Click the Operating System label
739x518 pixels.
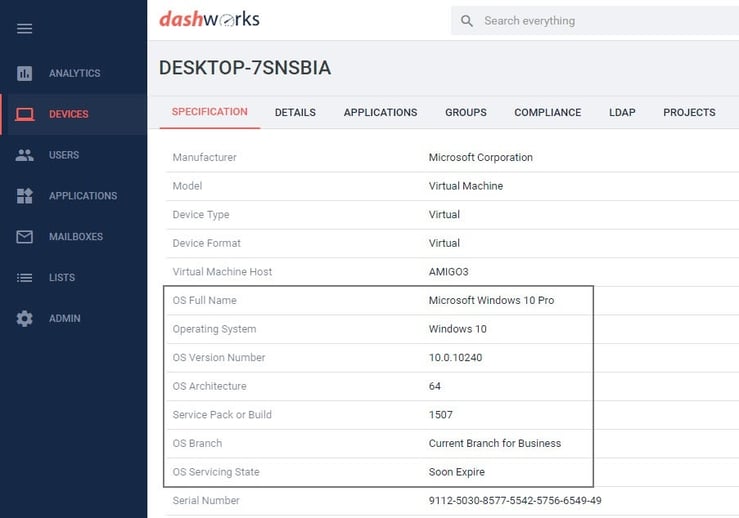click(214, 329)
